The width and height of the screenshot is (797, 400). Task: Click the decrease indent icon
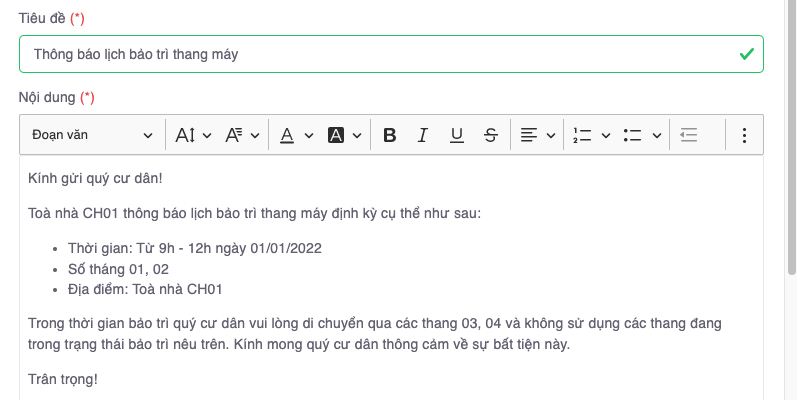pos(688,135)
